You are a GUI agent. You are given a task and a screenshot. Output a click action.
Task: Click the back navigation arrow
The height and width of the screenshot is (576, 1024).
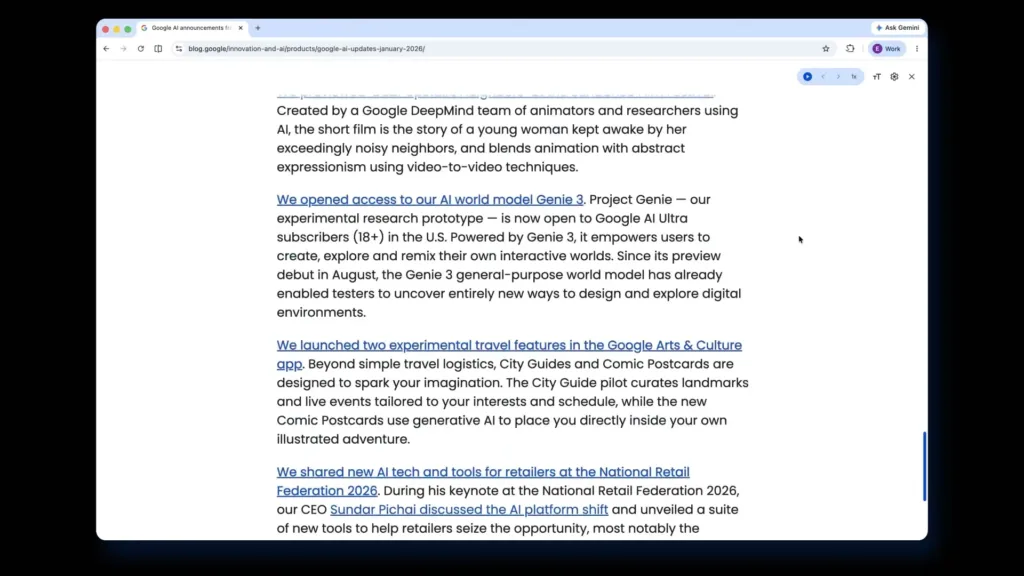pos(106,47)
